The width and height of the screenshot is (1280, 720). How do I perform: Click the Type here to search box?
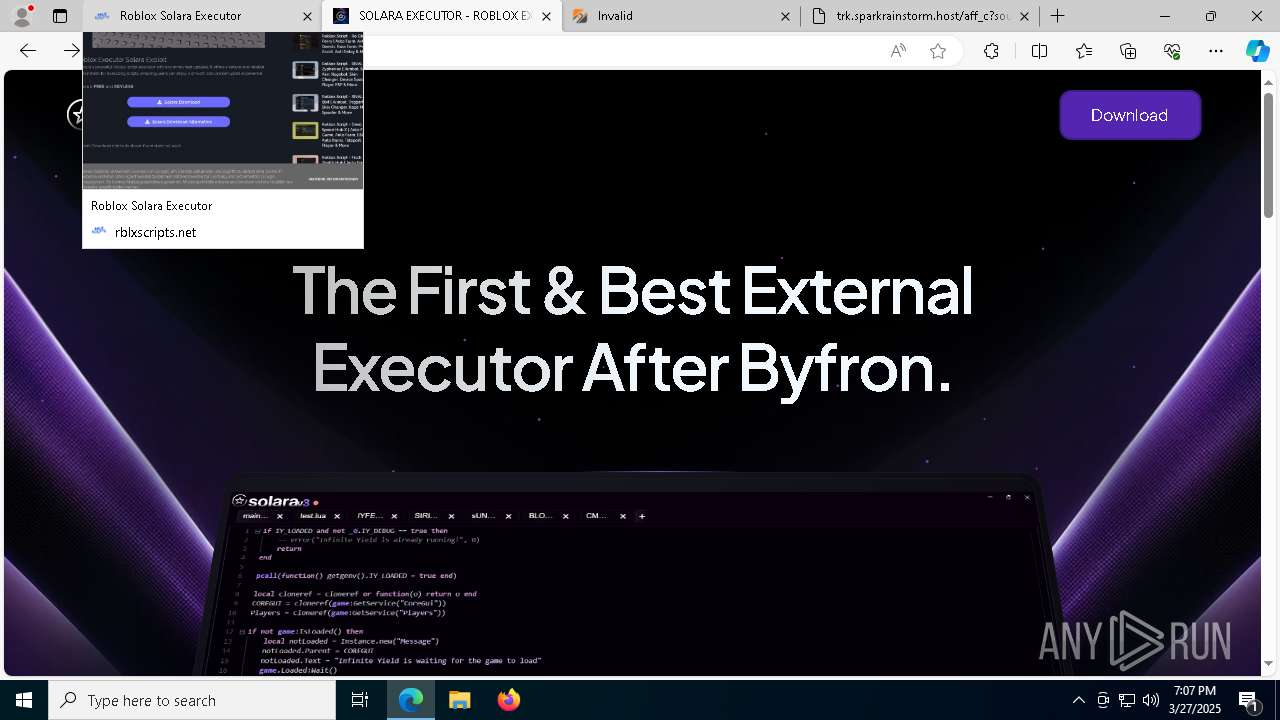tap(192, 700)
